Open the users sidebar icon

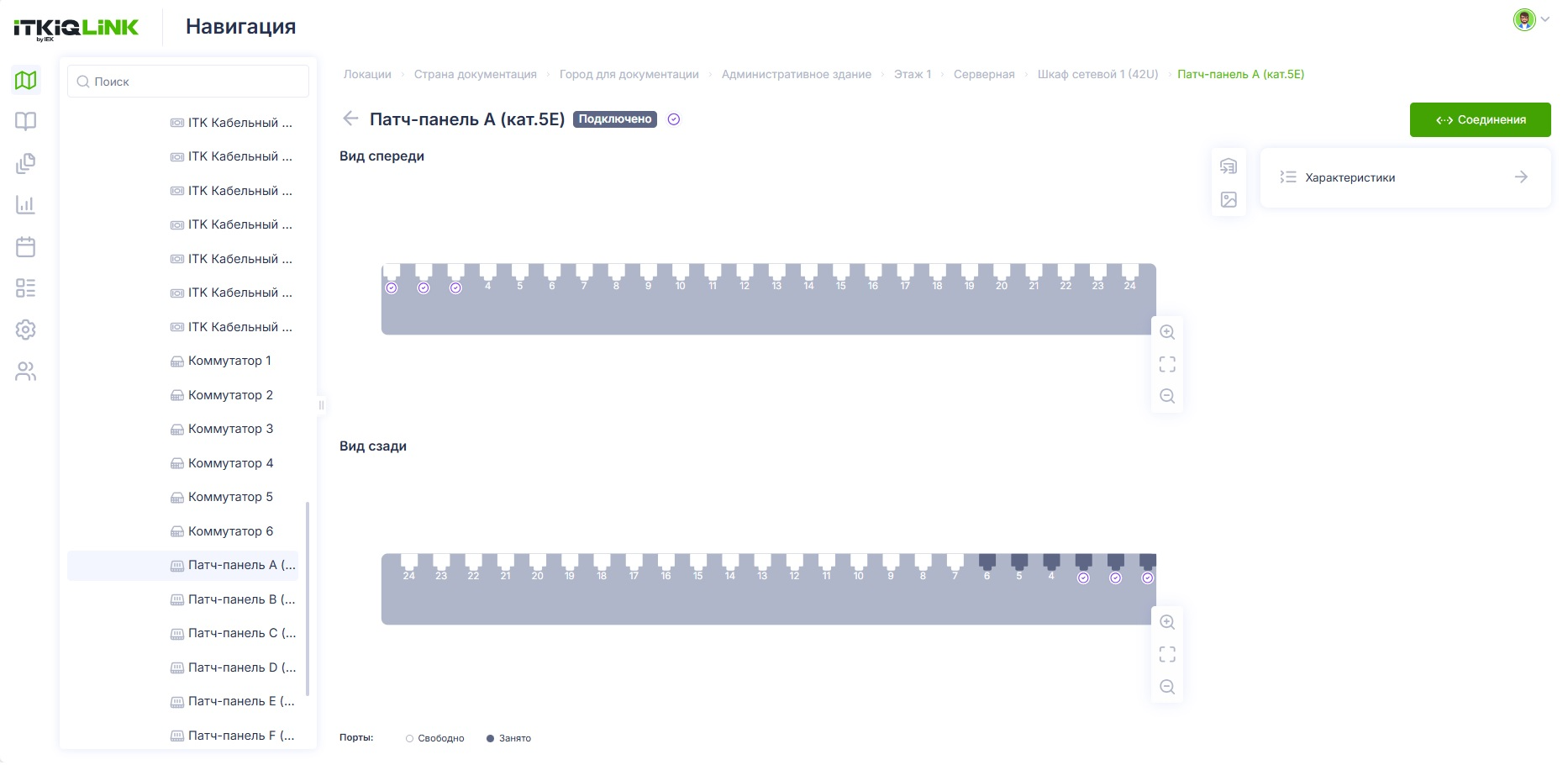pos(26,371)
